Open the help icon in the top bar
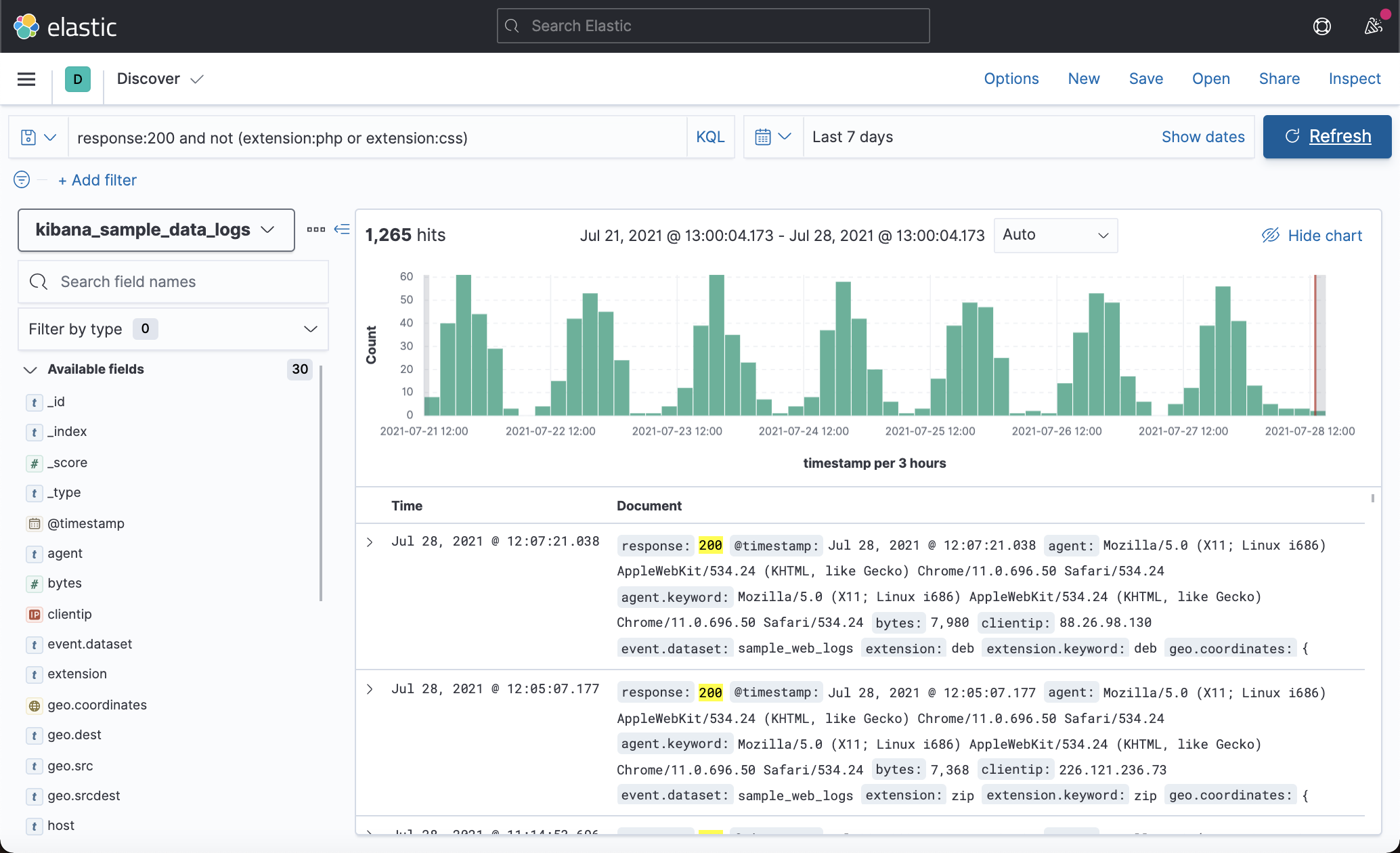The width and height of the screenshot is (1400, 853). click(1321, 26)
